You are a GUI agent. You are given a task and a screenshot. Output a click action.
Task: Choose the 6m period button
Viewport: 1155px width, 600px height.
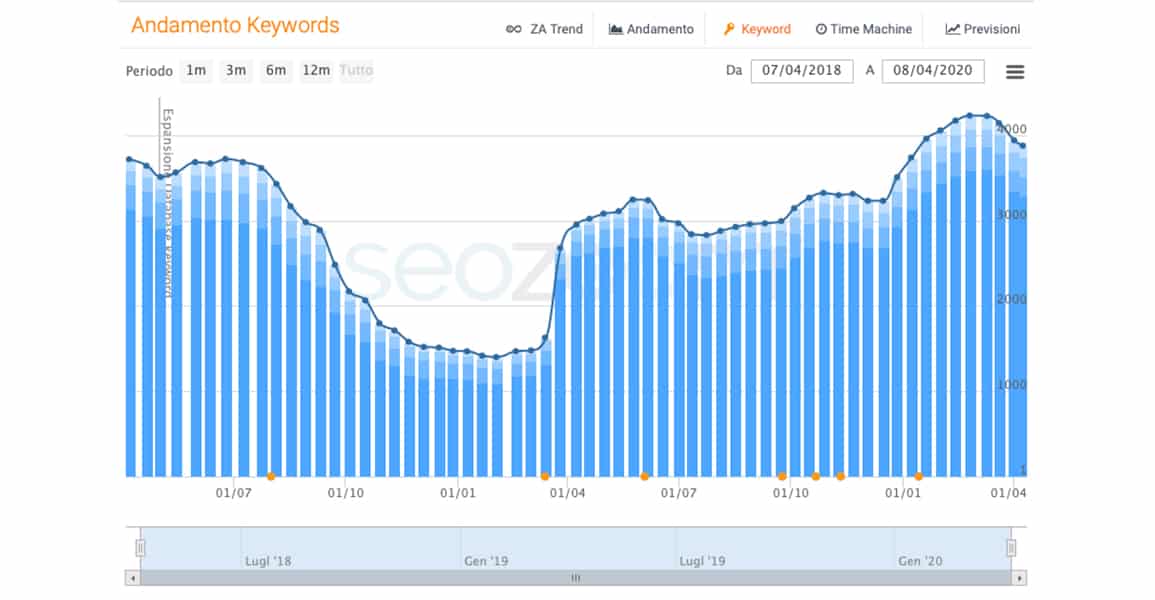[275, 71]
